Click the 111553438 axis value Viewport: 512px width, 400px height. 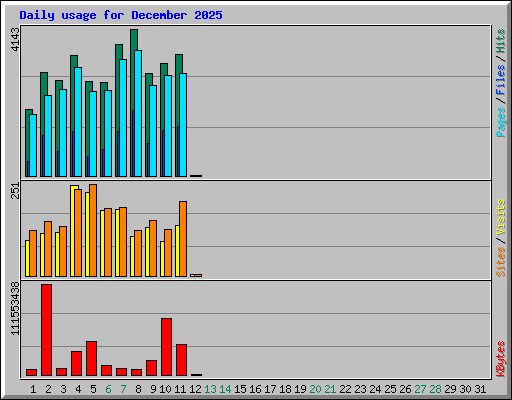coord(15,308)
